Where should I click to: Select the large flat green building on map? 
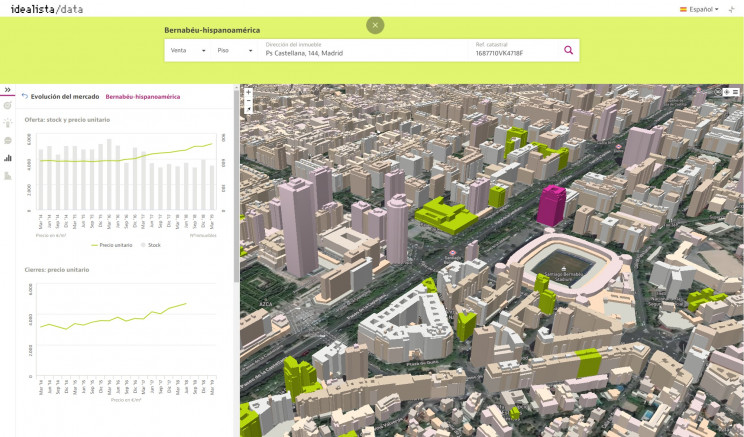[x=446, y=215]
